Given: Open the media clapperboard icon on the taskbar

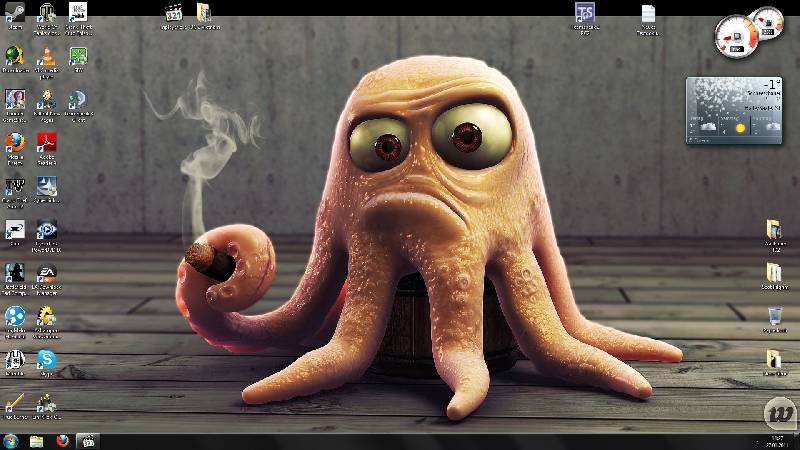Looking at the screenshot, I should 88,440.
